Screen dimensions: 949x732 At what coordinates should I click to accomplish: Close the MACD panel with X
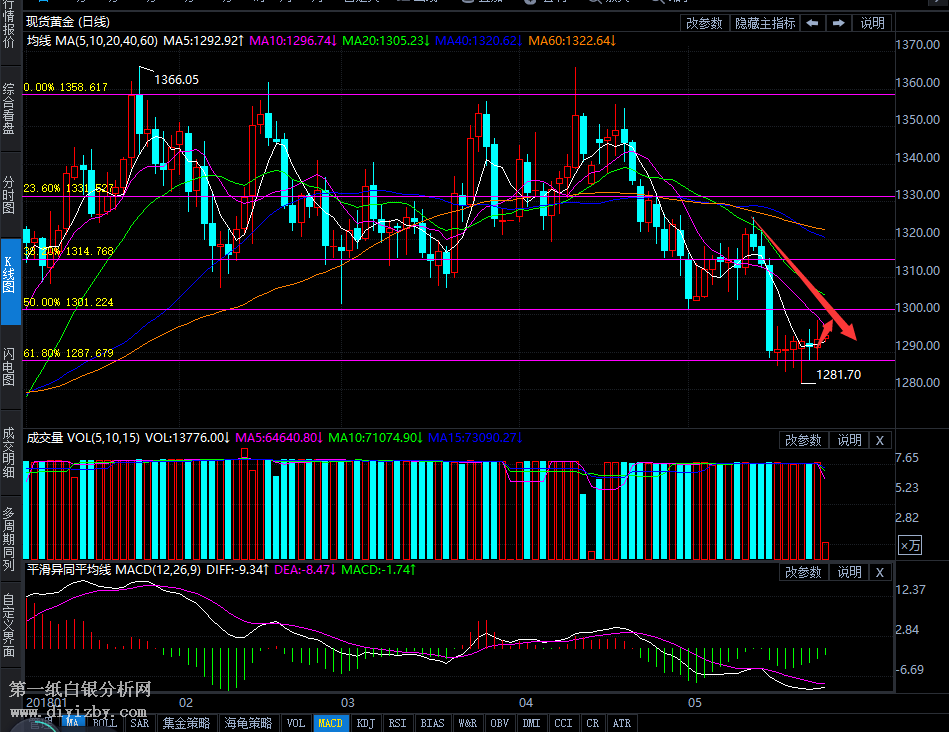click(879, 572)
